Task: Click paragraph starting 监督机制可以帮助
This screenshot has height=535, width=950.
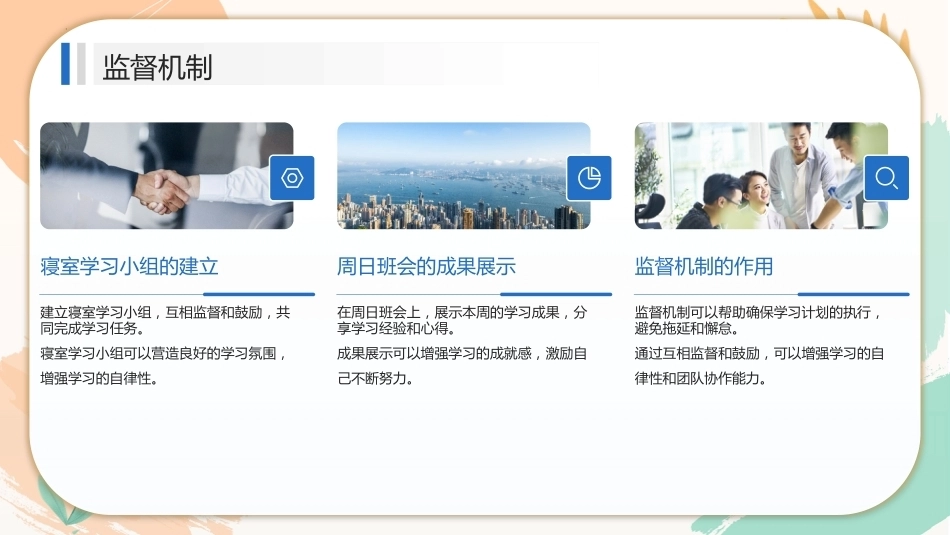Action: pos(758,320)
